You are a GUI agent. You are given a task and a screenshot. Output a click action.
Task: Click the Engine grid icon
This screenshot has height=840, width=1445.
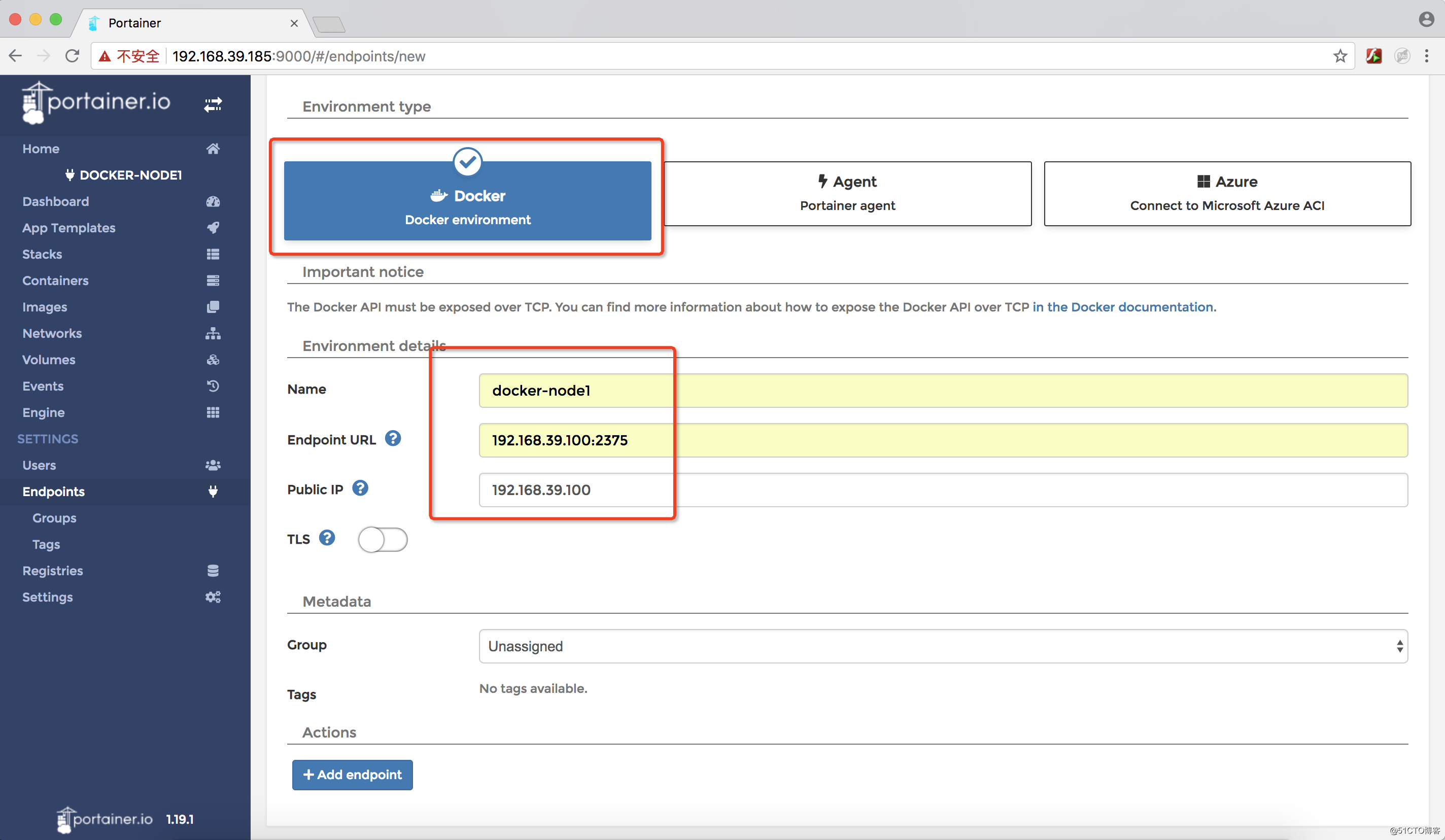[213, 412]
